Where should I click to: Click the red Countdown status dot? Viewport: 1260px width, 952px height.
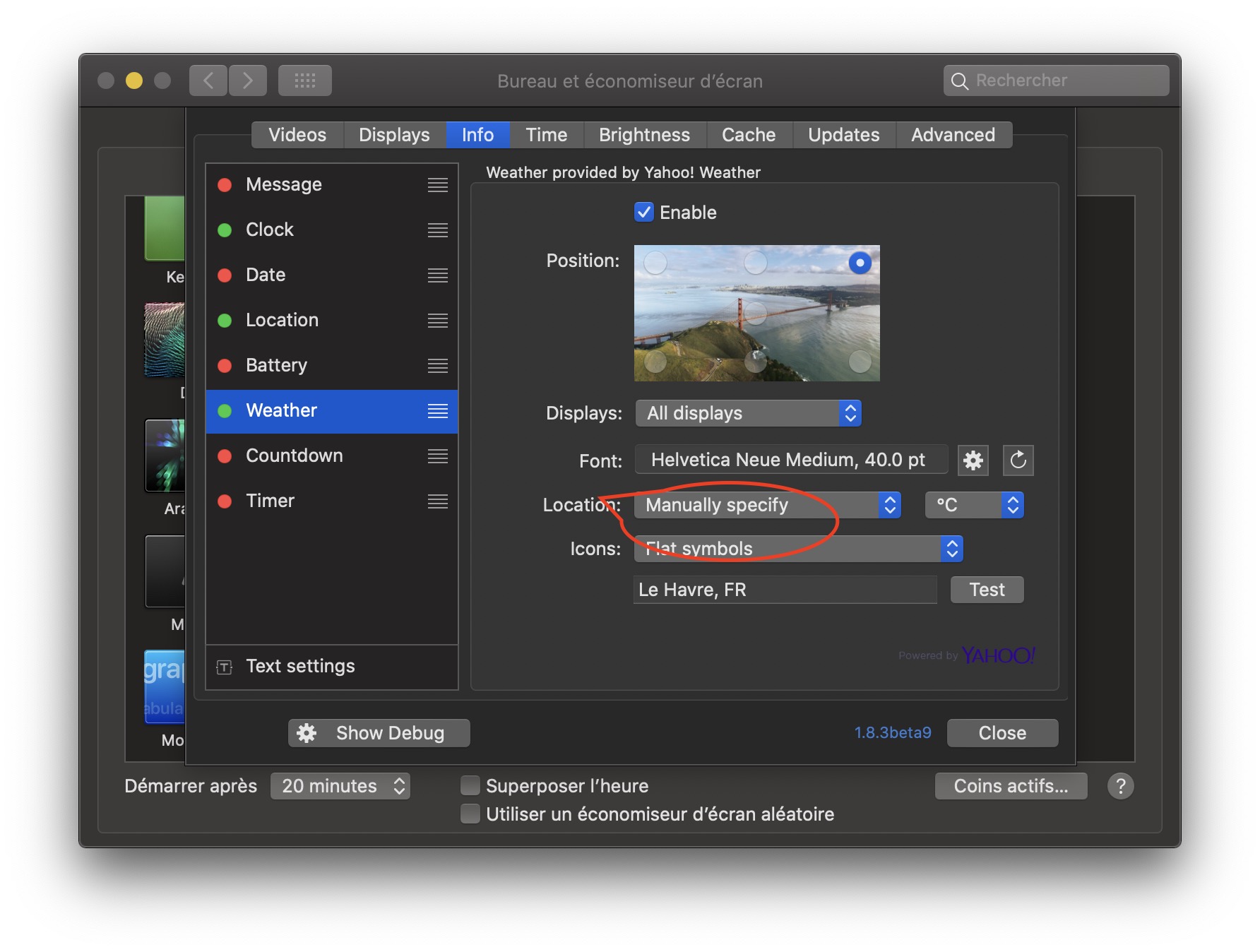[x=225, y=456]
